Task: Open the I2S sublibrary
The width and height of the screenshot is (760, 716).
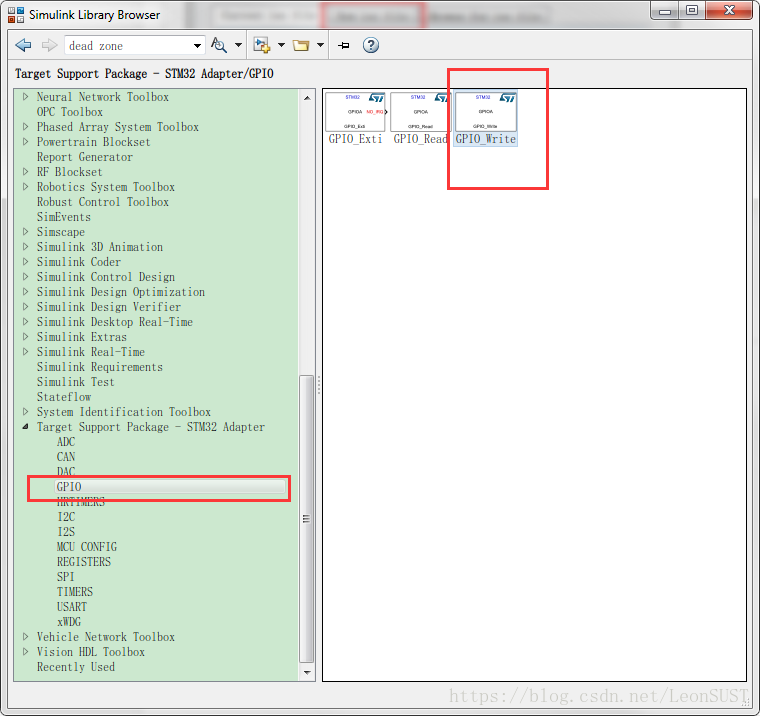Action: (66, 532)
